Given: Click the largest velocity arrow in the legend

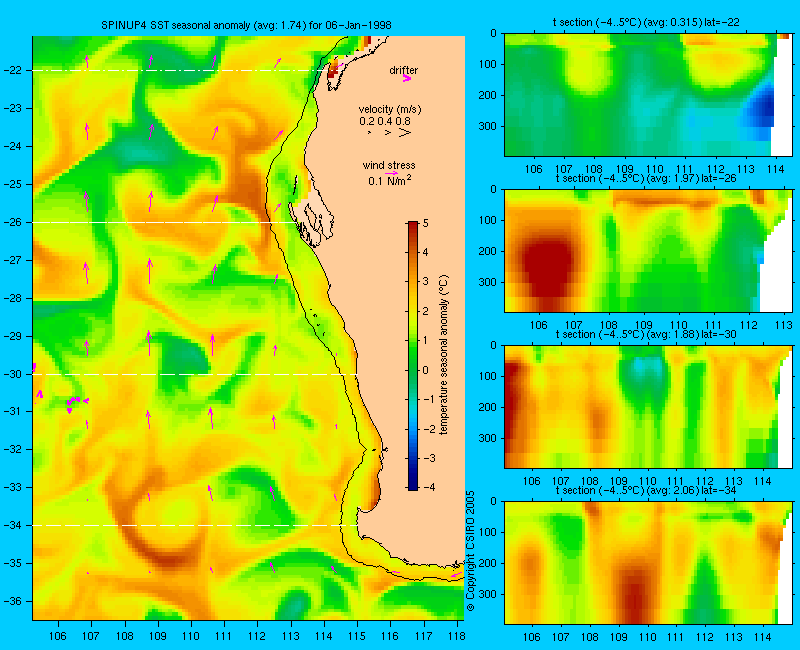Looking at the screenshot, I should 405,133.
